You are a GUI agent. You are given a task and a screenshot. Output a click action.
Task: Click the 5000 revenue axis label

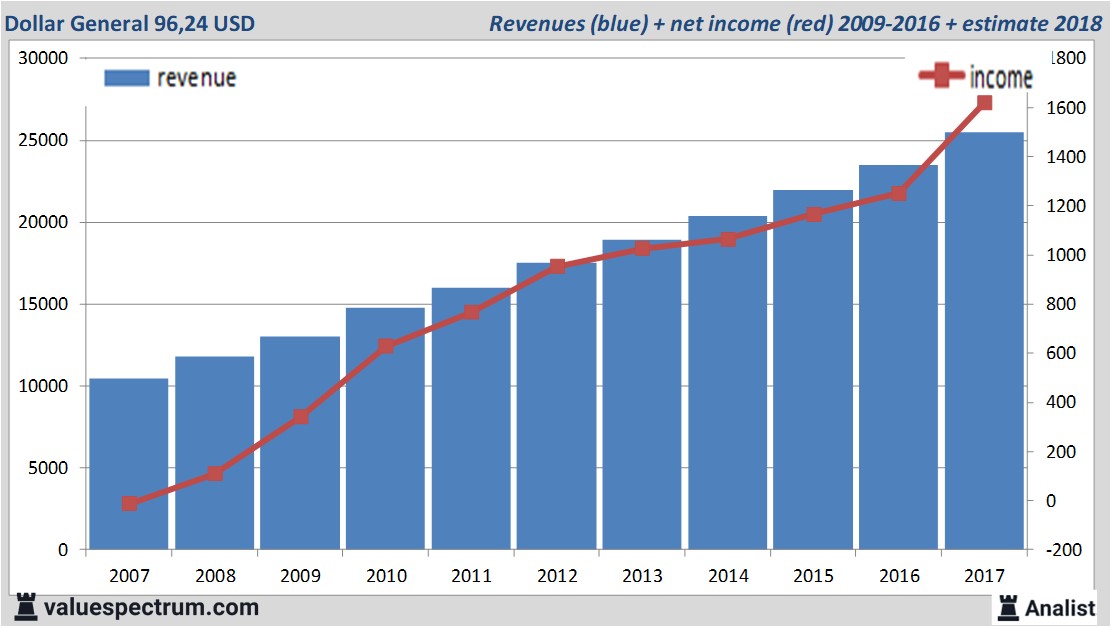[48, 468]
